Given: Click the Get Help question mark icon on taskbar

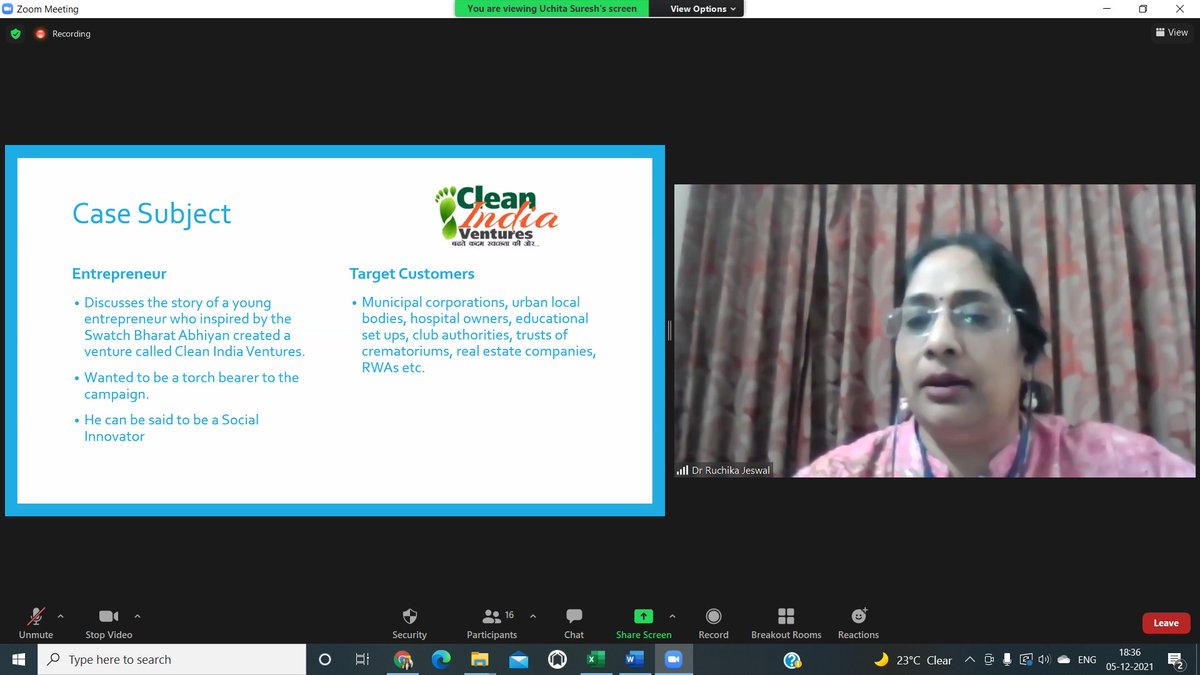Looking at the screenshot, I should (x=792, y=659).
